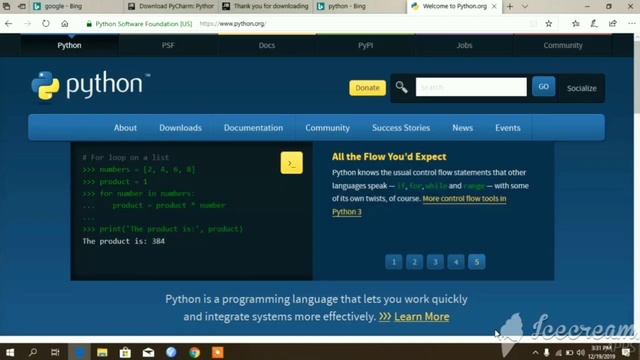Image resolution: width=640 pixels, height=360 pixels.
Task: Open Task View on taskbar
Action: [55, 352]
